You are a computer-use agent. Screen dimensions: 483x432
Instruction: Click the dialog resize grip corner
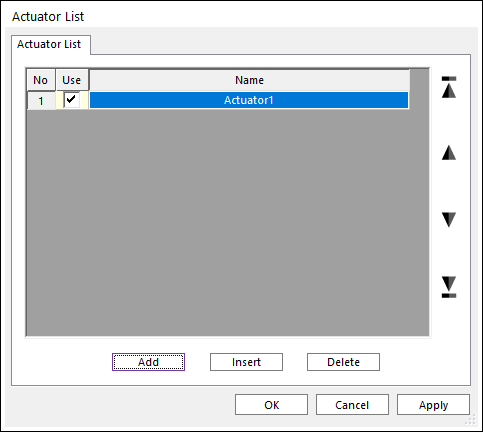(471, 420)
